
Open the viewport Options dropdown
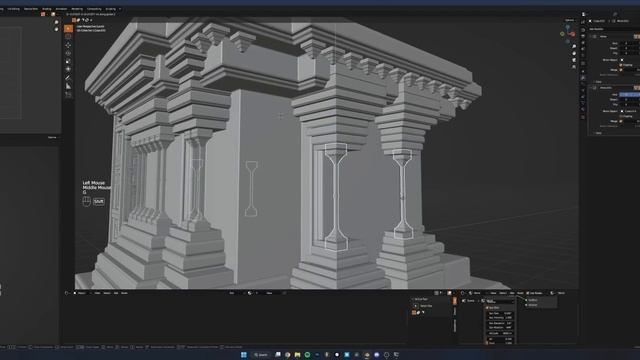[569, 20]
